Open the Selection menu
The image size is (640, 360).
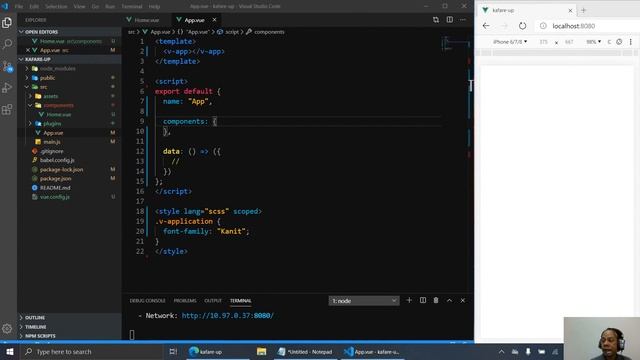pyautogui.click(x=56, y=7)
